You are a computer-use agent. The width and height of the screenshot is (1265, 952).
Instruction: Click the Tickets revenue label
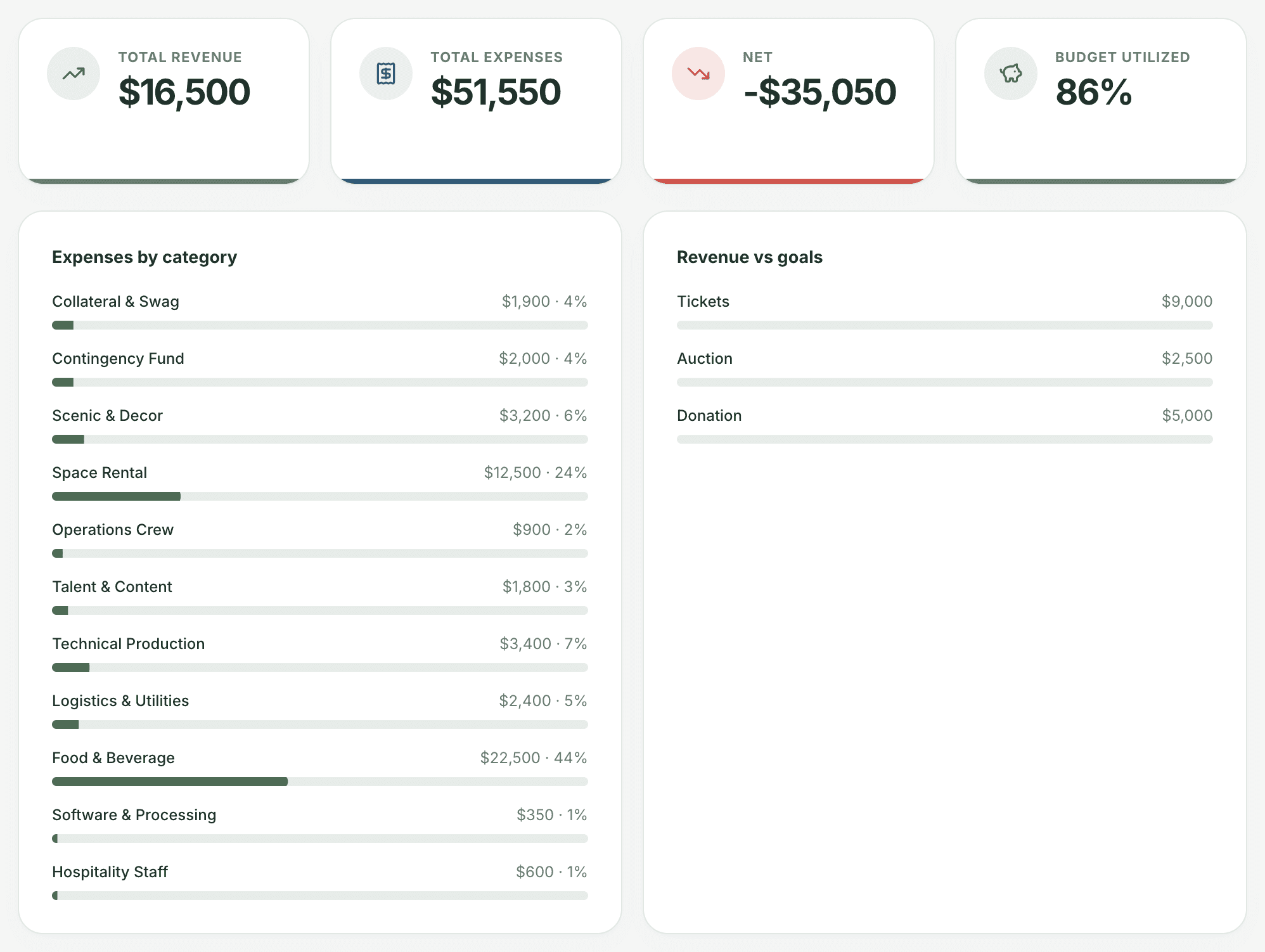(x=703, y=302)
